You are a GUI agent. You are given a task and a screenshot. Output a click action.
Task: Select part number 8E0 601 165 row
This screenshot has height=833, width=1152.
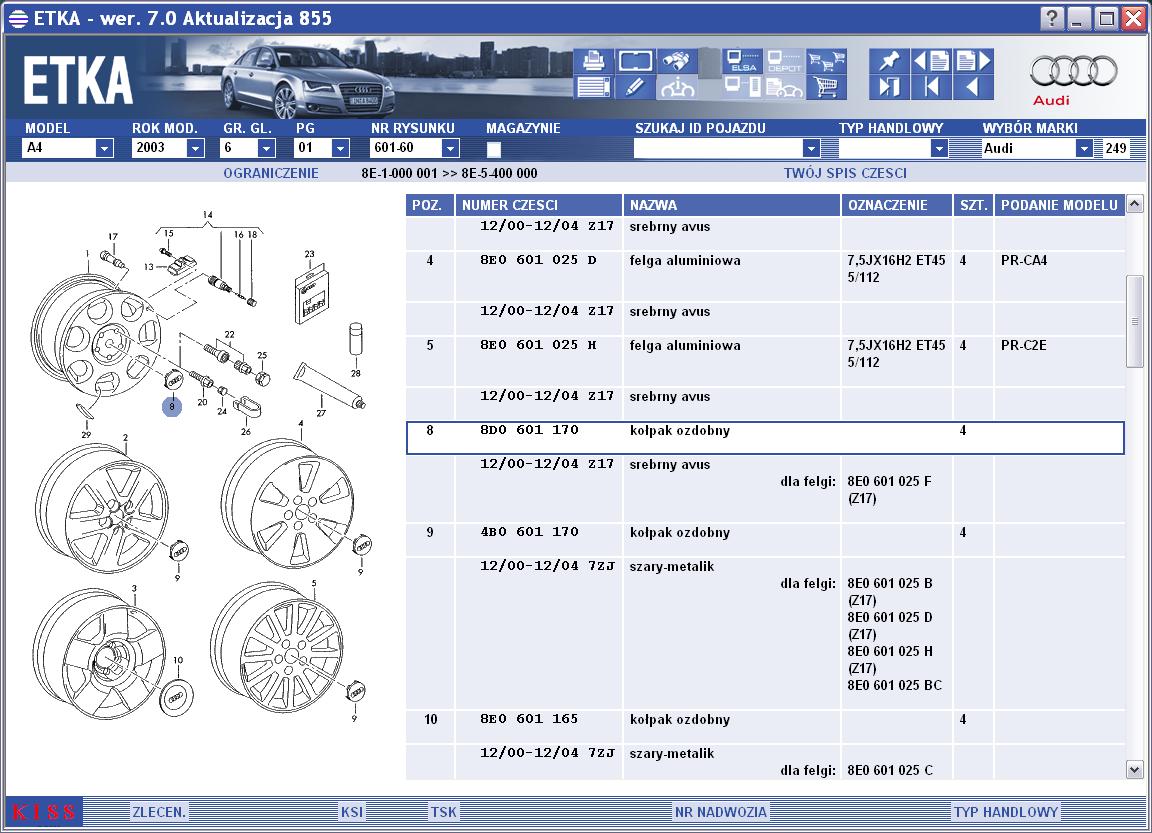tap(765, 726)
